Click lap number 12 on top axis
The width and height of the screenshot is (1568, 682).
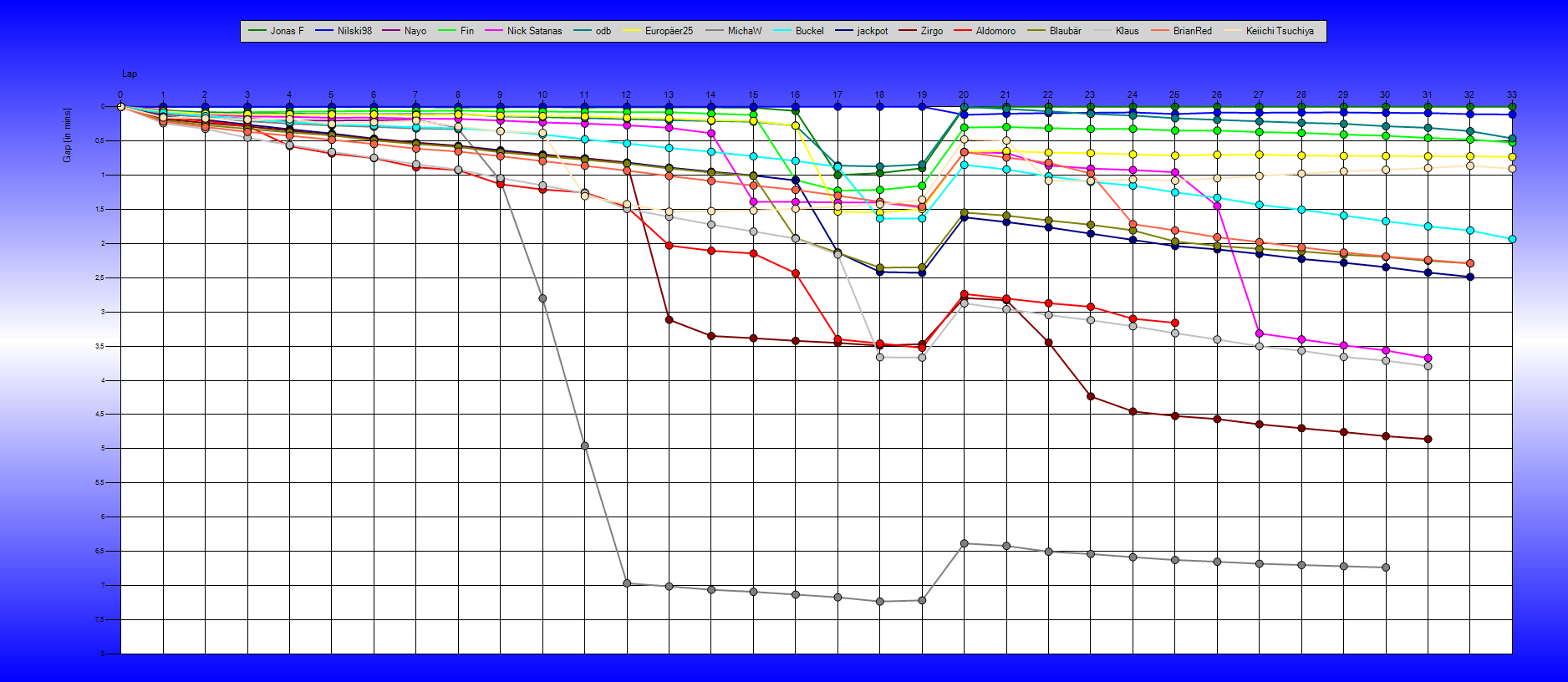pos(627,95)
